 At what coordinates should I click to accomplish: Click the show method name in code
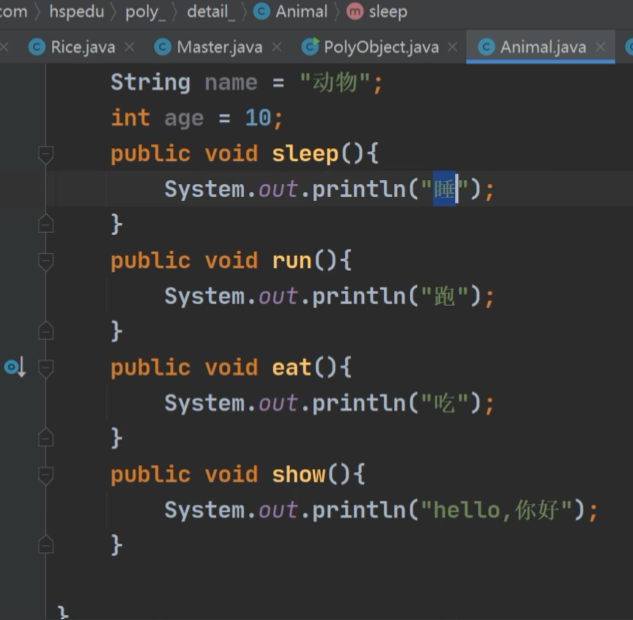(x=298, y=474)
